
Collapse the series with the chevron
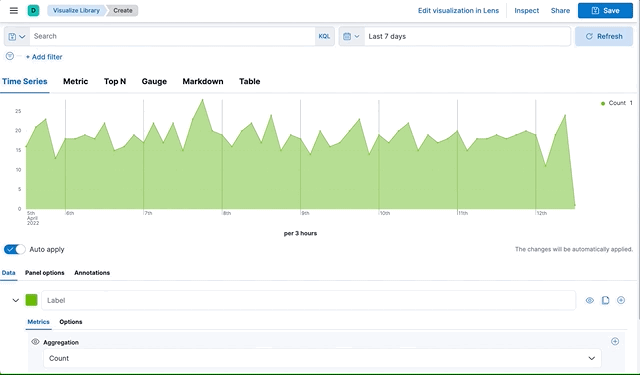(x=16, y=300)
